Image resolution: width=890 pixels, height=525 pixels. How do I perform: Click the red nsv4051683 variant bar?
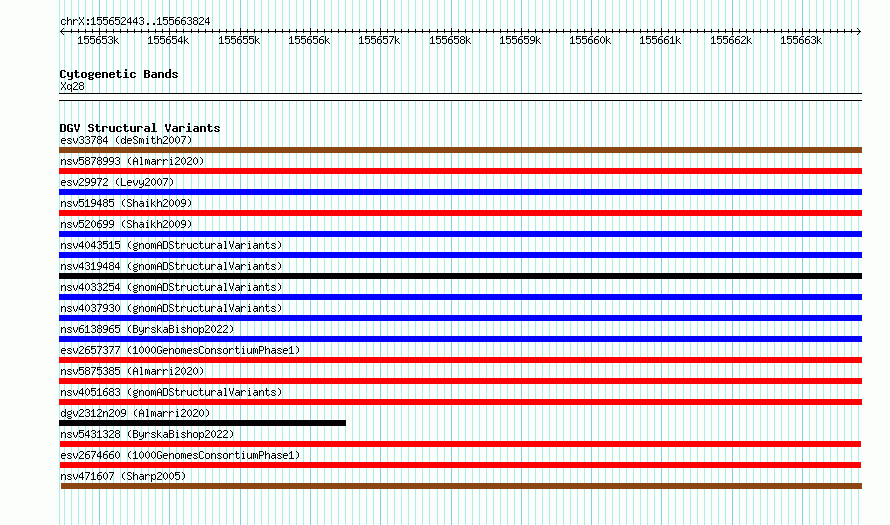(x=460, y=402)
